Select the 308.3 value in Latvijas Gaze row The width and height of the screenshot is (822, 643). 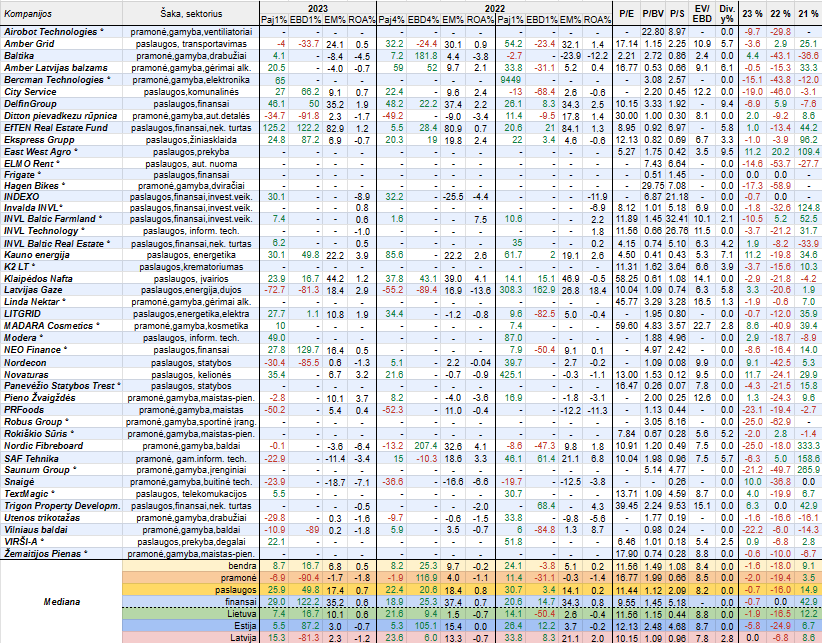coord(512,290)
